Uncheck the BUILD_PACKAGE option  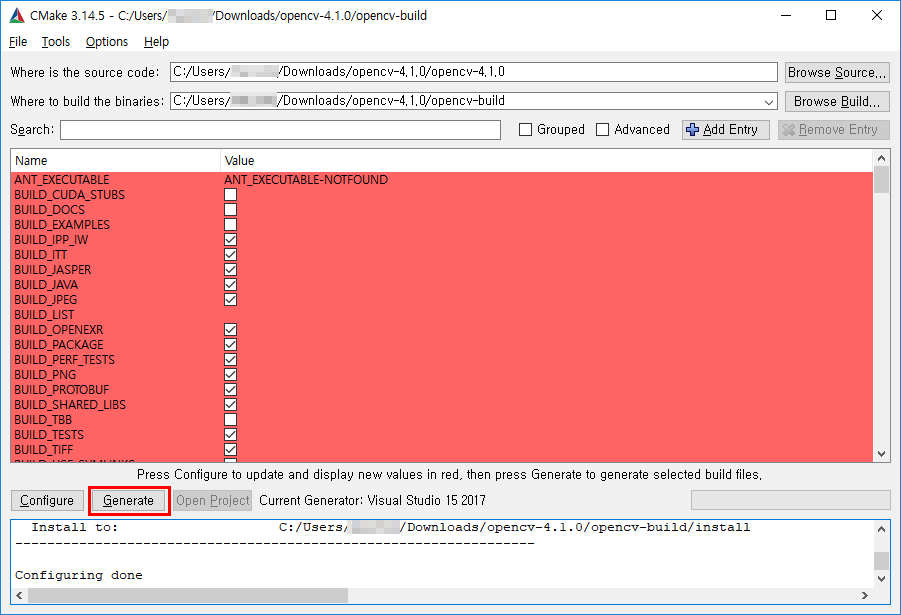230,345
